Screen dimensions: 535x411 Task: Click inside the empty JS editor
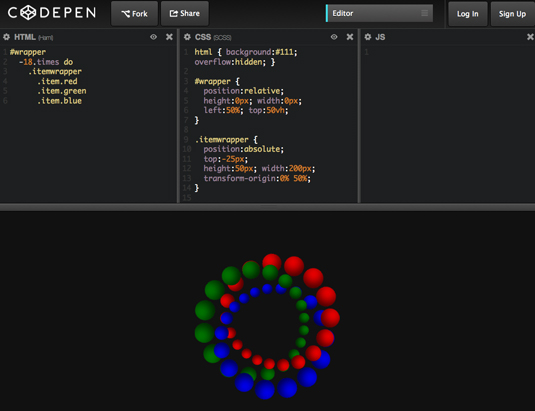click(x=448, y=124)
